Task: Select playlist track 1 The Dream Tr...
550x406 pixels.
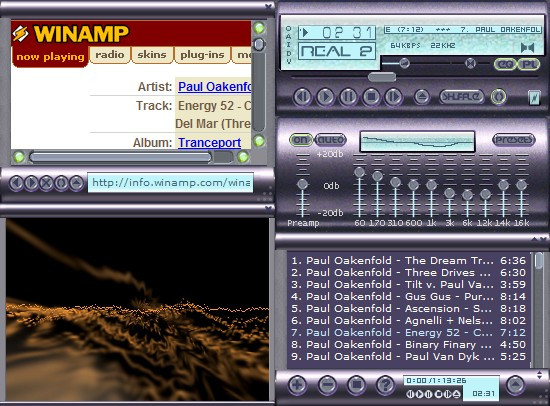Action: pyautogui.click(x=408, y=261)
